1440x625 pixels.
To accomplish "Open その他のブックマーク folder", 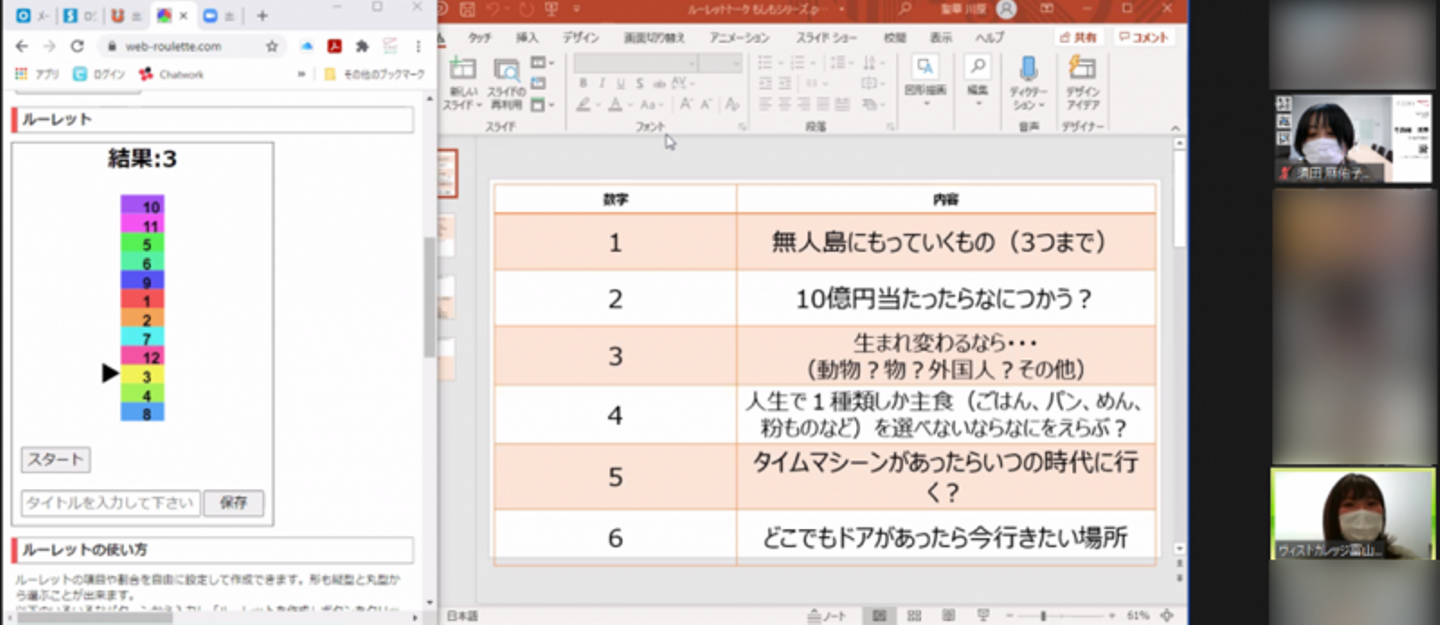I will click(375, 74).
